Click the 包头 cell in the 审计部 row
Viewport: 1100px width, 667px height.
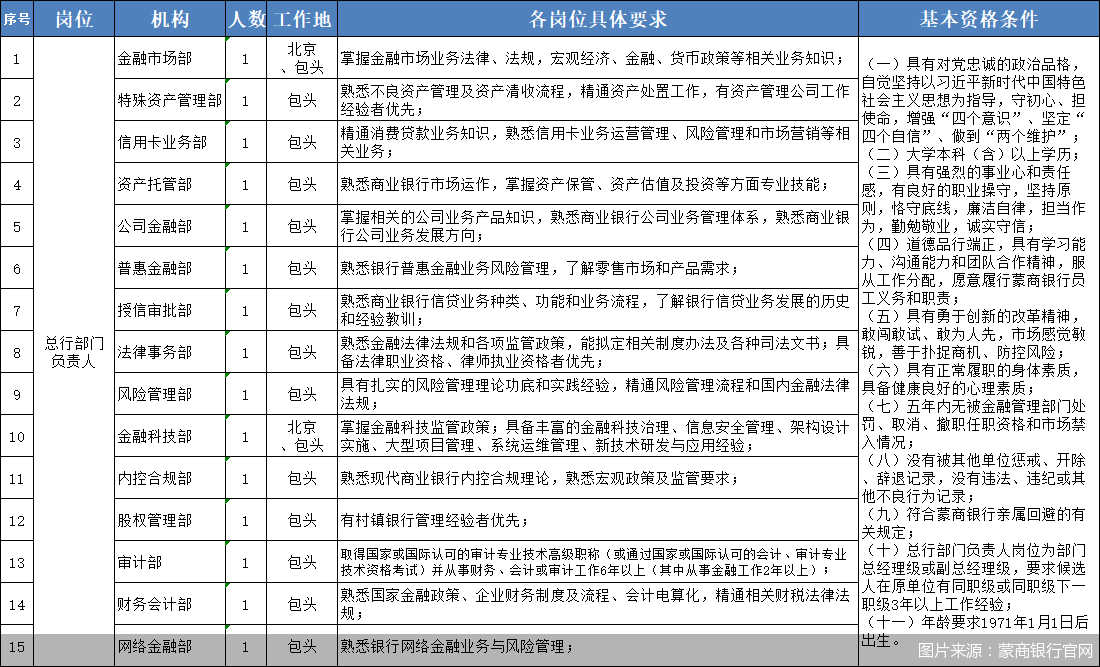(x=302, y=562)
